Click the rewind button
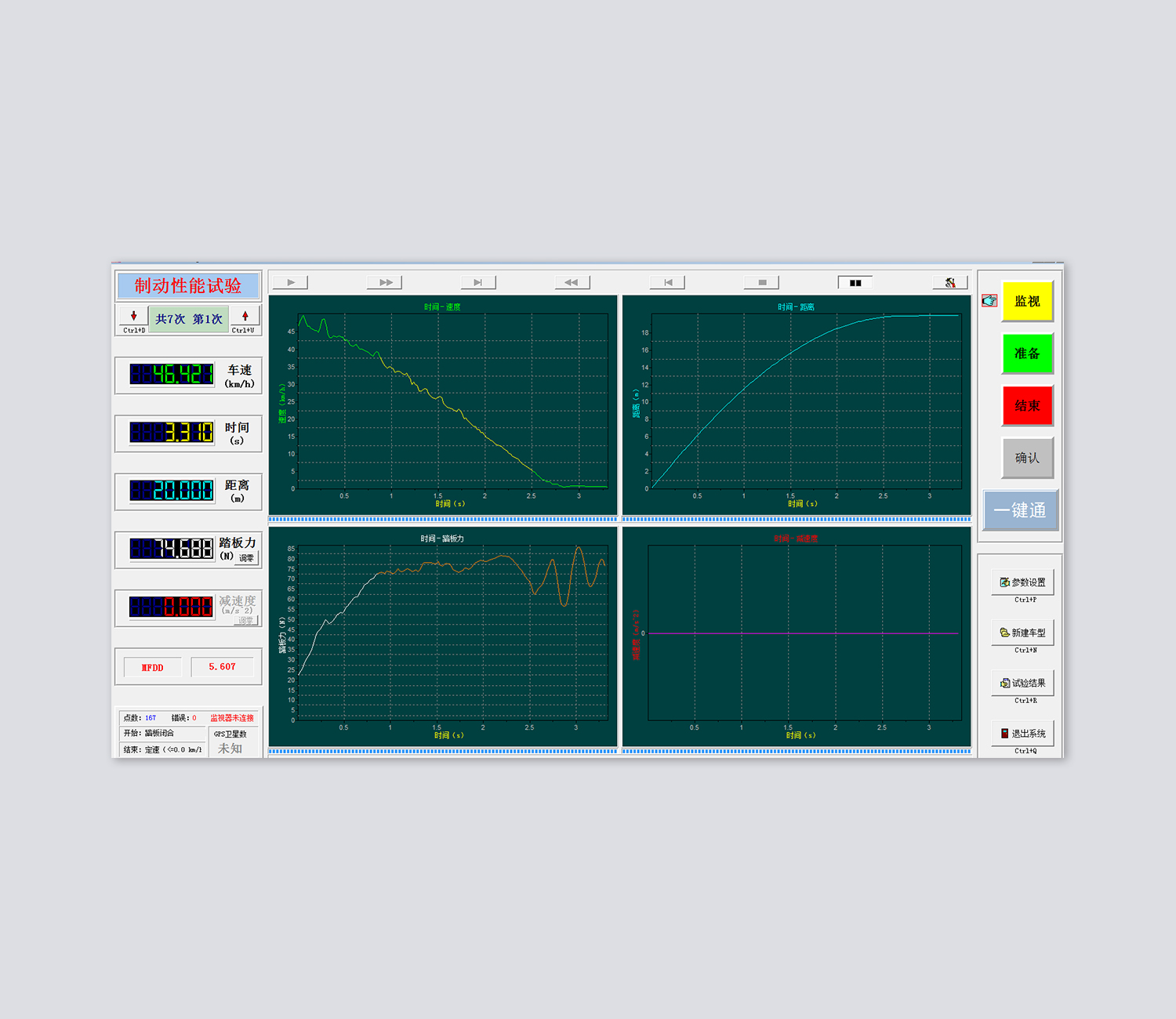Image resolution: width=1176 pixels, height=1019 pixels. [x=572, y=282]
